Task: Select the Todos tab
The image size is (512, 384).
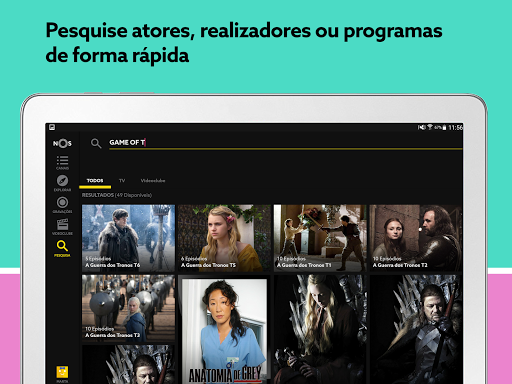Action: 95,181
